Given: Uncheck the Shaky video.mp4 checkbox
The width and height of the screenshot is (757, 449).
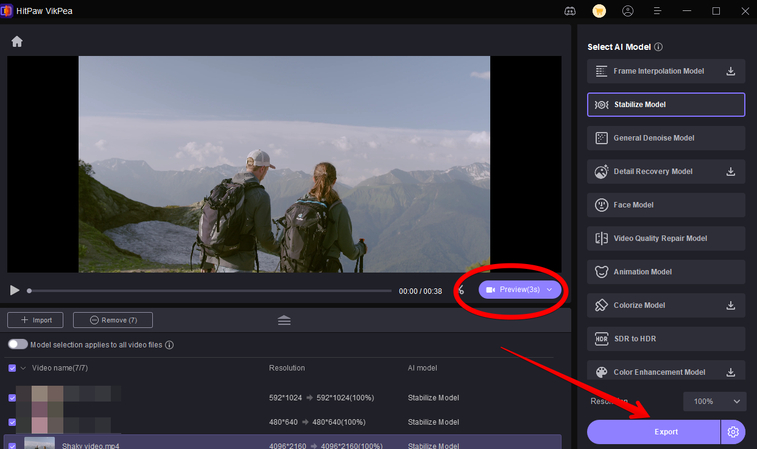Looking at the screenshot, I should tap(12, 446).
